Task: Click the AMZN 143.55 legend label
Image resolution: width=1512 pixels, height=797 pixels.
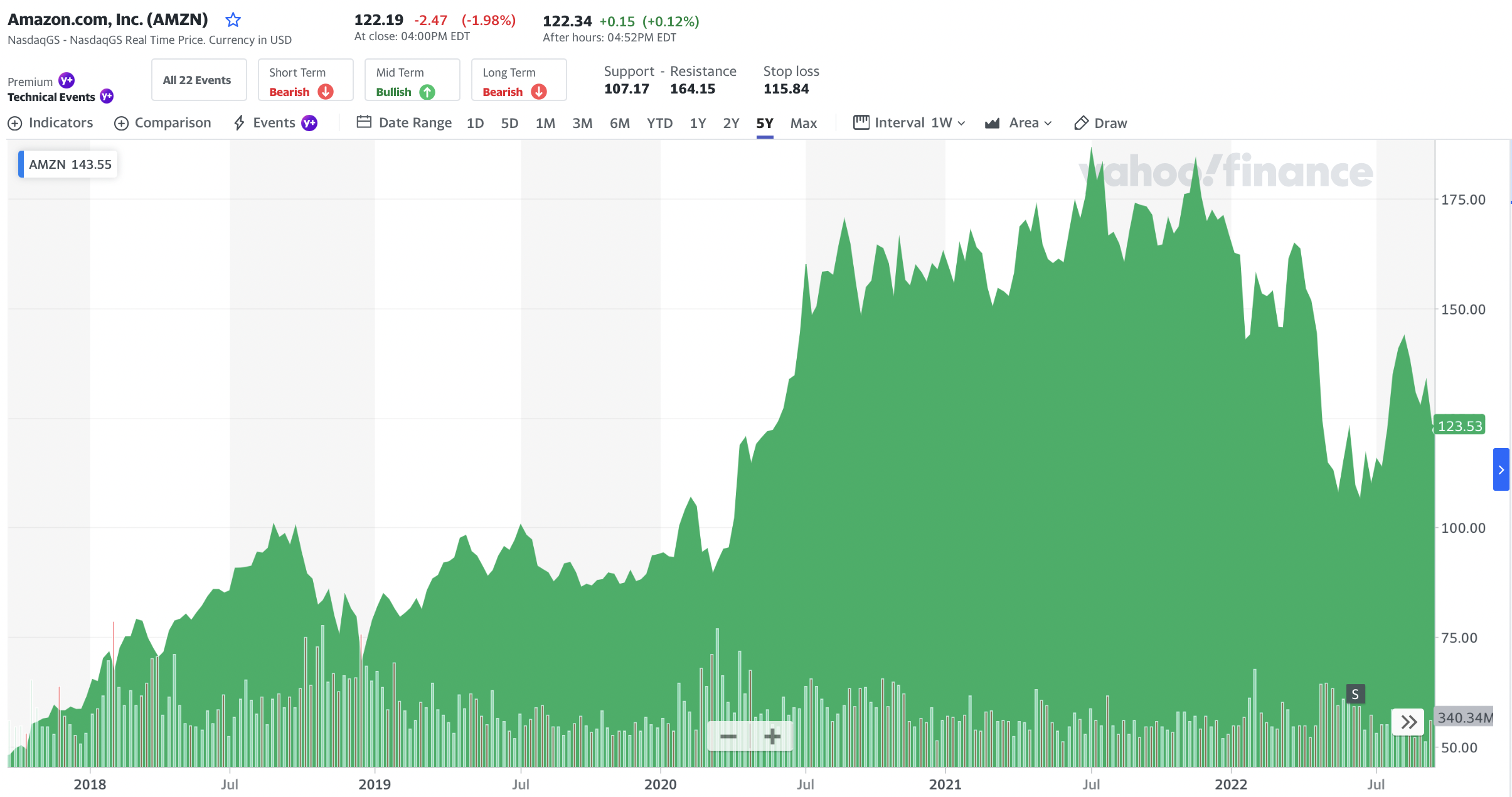Action: (x=69, y=164)
